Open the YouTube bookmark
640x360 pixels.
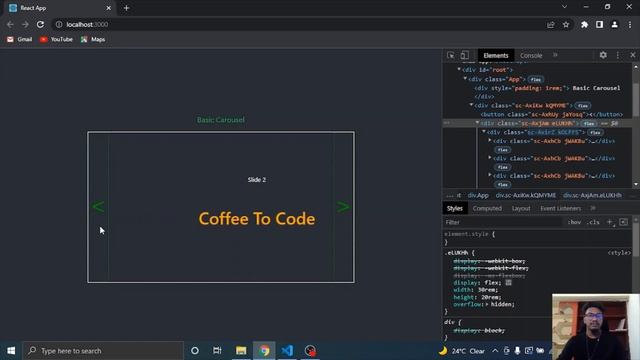(x=56, y=39)
